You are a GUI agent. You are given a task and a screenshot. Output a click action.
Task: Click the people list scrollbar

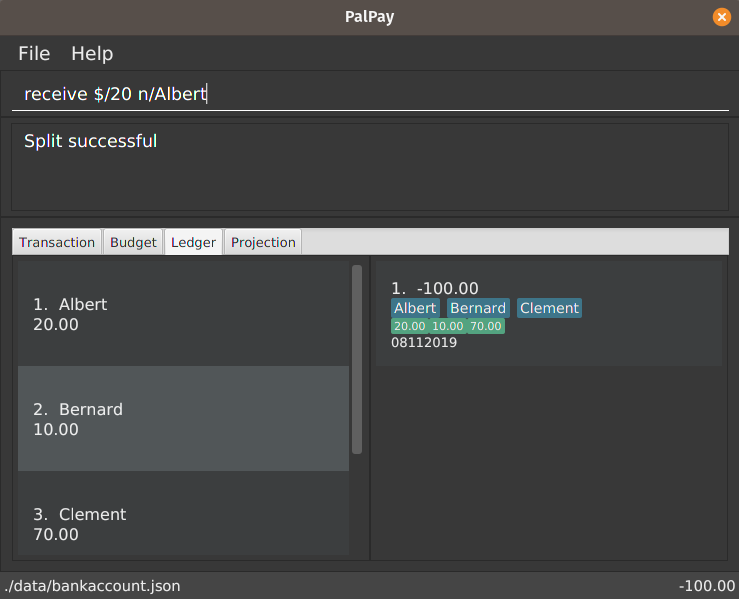pos(357,359)
